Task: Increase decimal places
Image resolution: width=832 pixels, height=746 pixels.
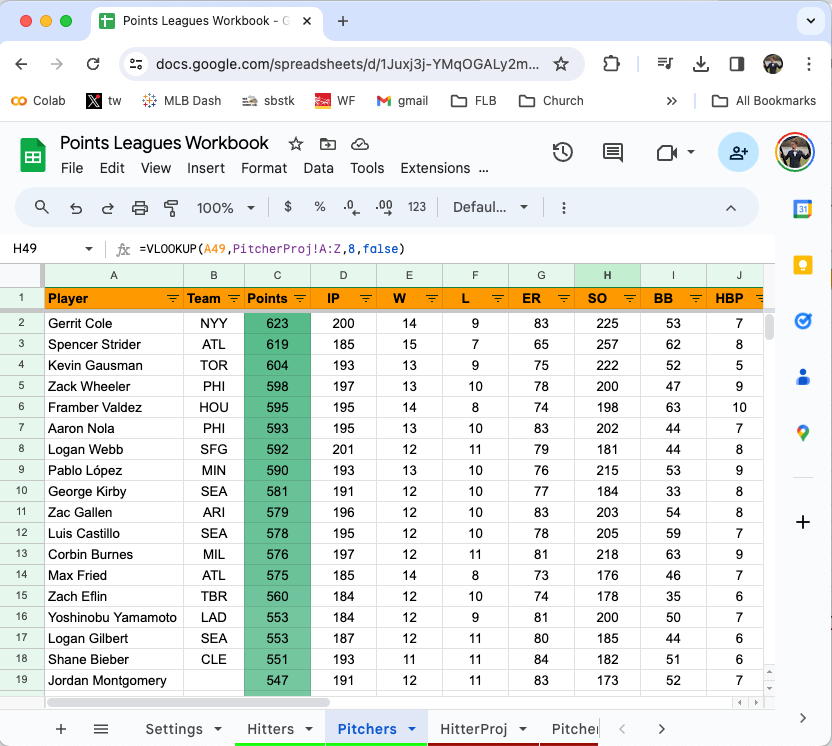Action: pyautogui.click(x=384, y=207)
